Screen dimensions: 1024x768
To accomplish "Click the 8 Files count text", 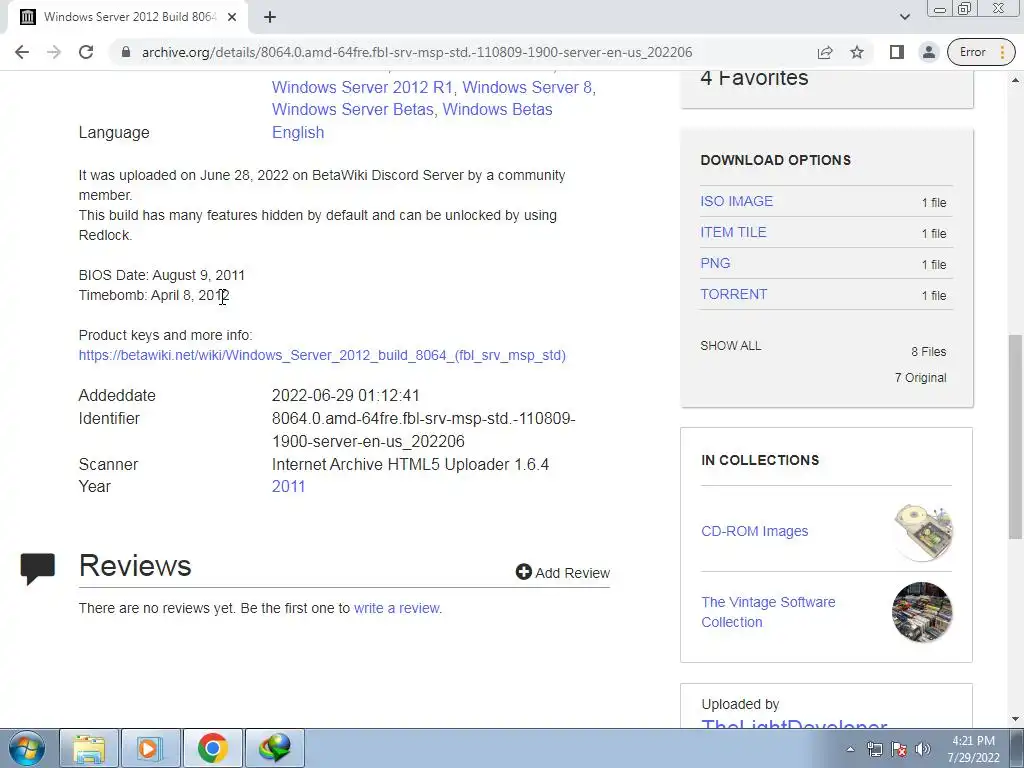I will (x=929, y=351).
